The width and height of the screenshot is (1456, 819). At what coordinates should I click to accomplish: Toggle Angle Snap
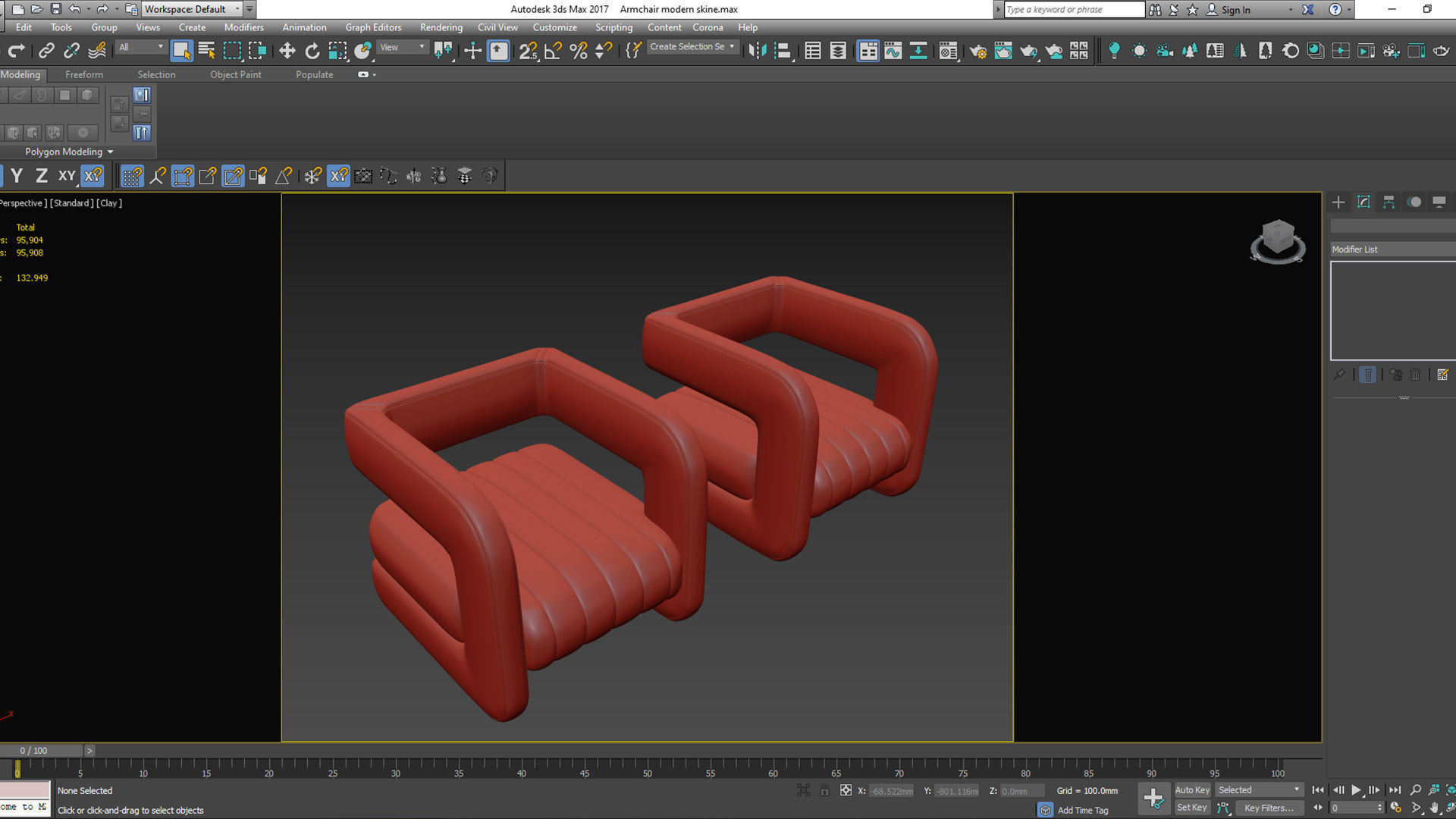tap(553, 51)
